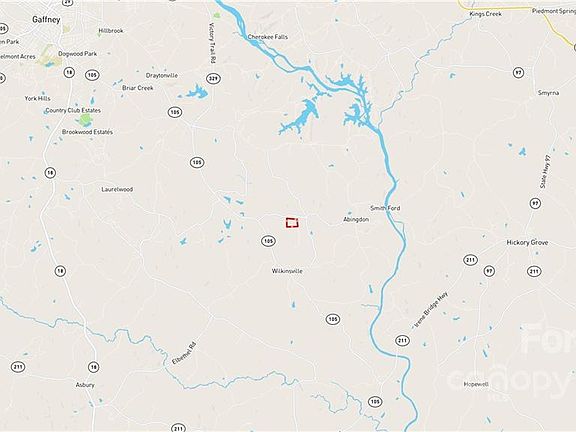Image resolution: width=576 pixels, height=432 pixels.
Task: Click the route 329 shield on Victory Trail Rd
Action: tap(213, 78)
